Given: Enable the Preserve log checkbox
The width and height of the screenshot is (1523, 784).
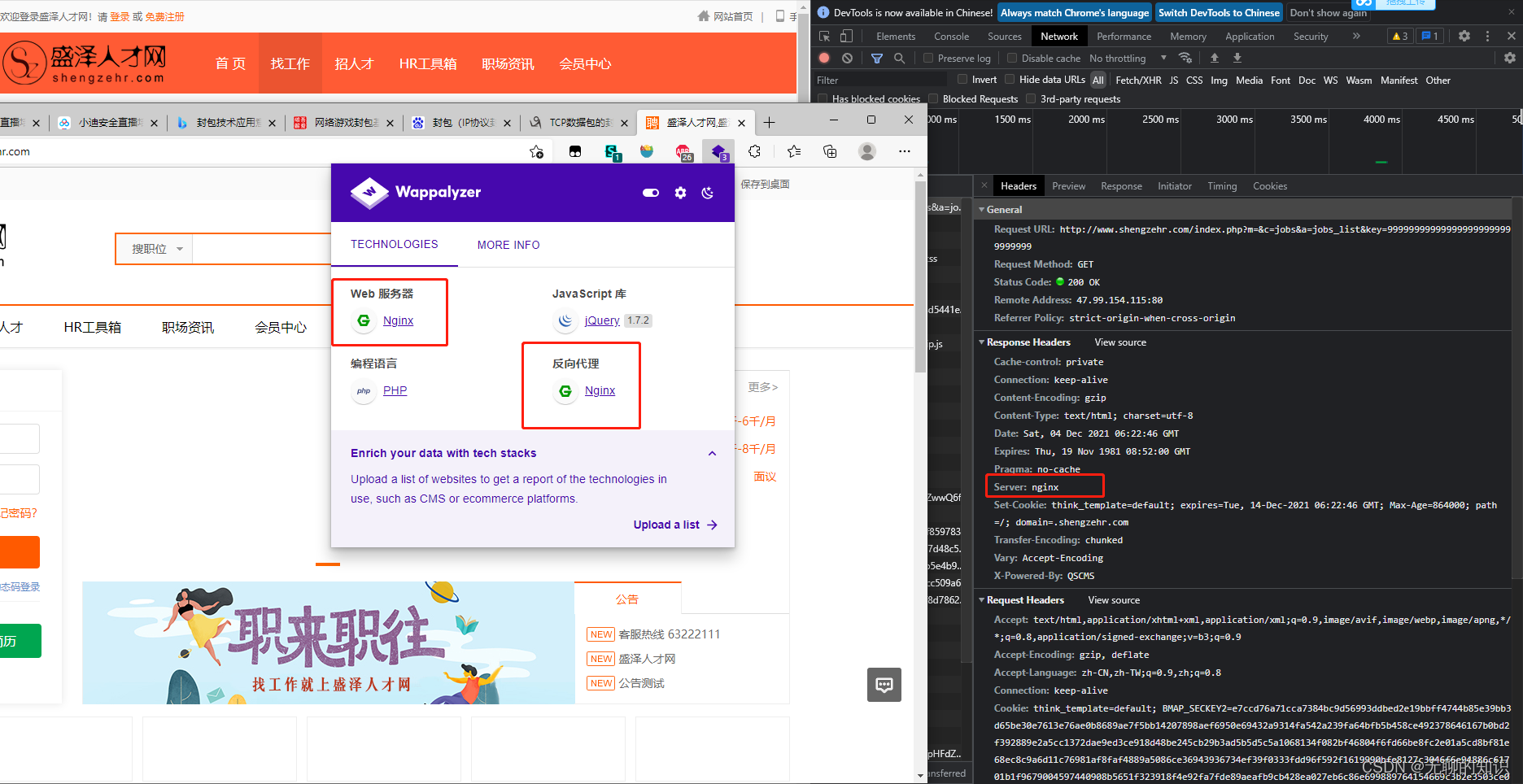Looking at the screenshot, I should pyautogui.click(x=928, y=59).
